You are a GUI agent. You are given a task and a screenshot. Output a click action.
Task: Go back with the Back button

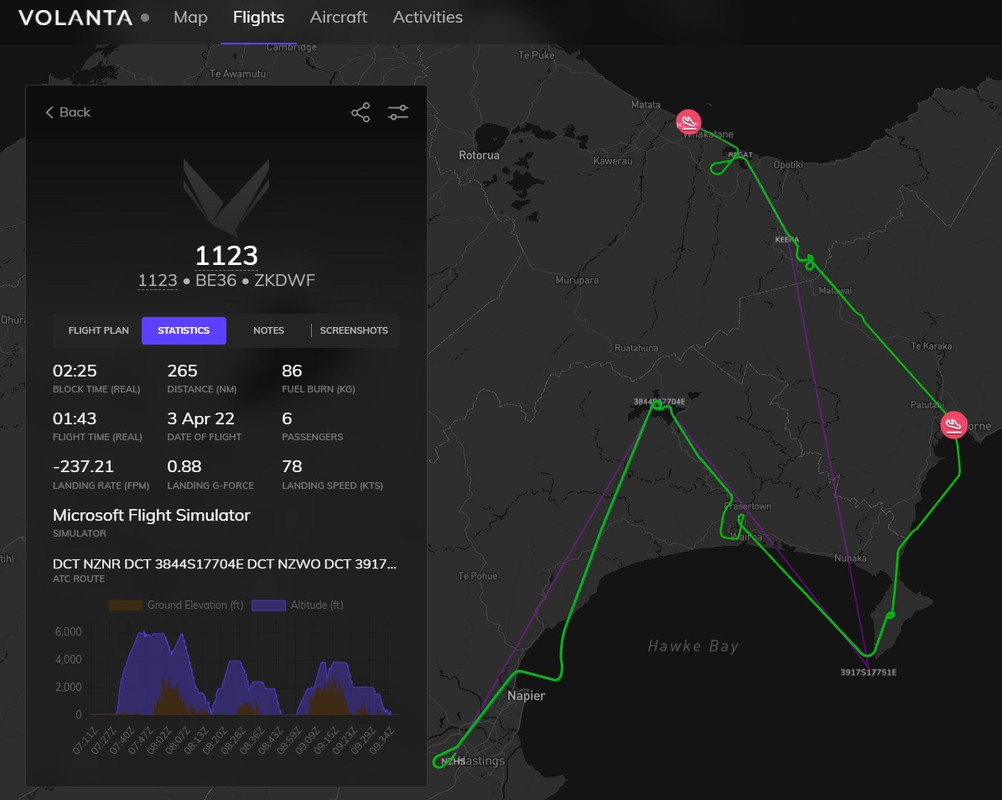point(68,112)
